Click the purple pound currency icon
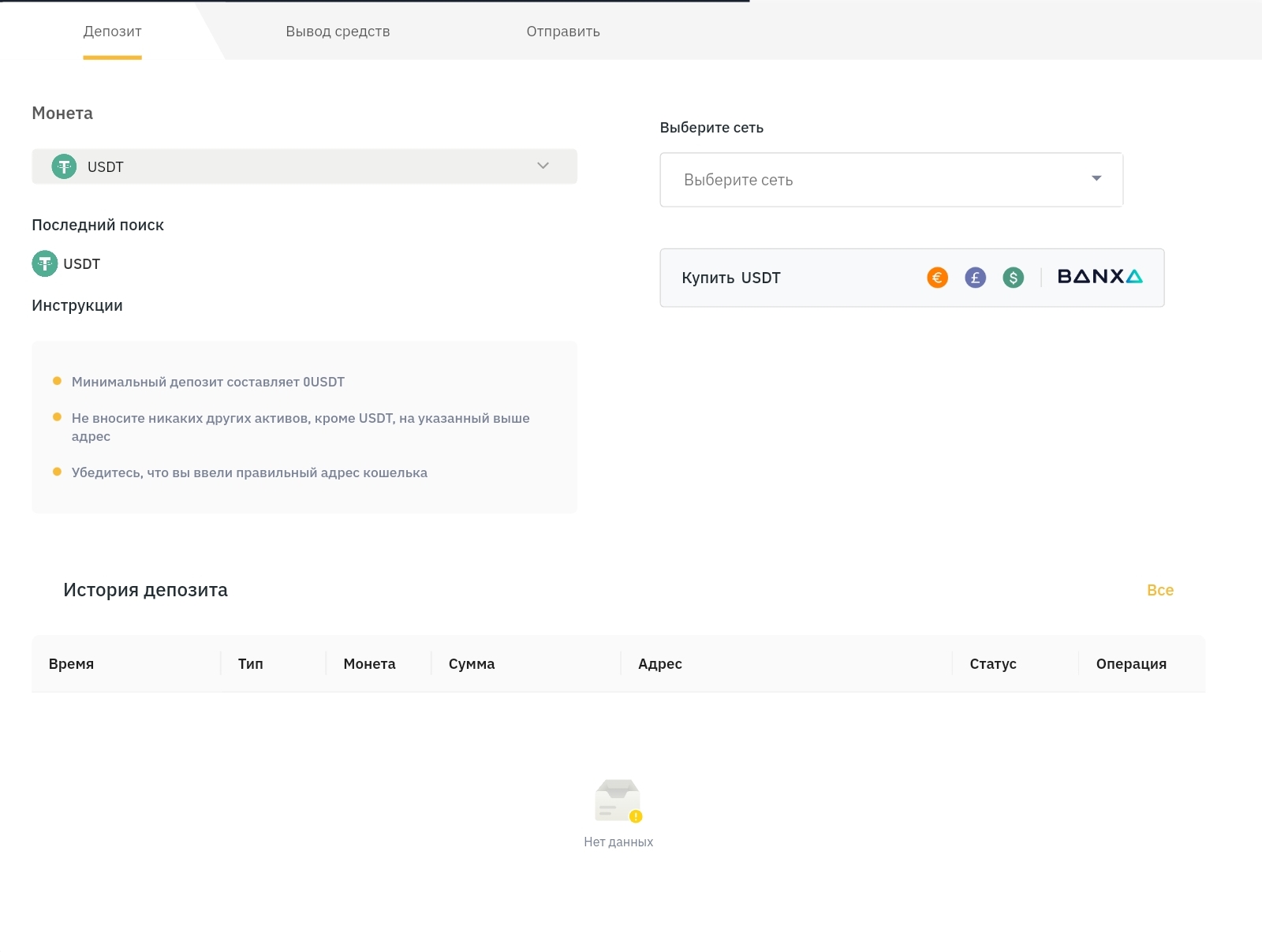The height and width of the screenshot is (952, 1262). (x=975, y=278)
